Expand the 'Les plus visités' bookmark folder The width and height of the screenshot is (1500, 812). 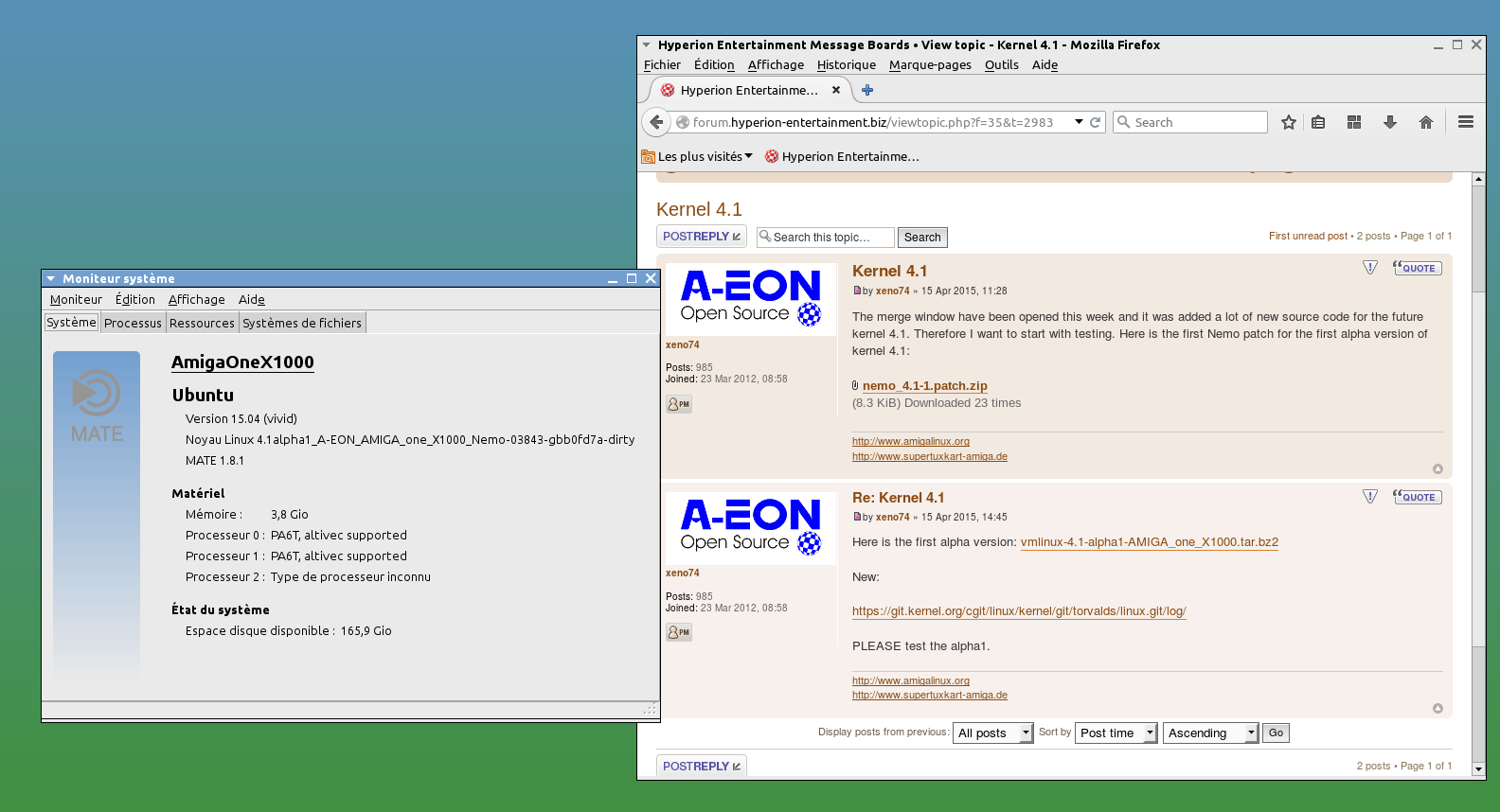click(x=698, y=156)
